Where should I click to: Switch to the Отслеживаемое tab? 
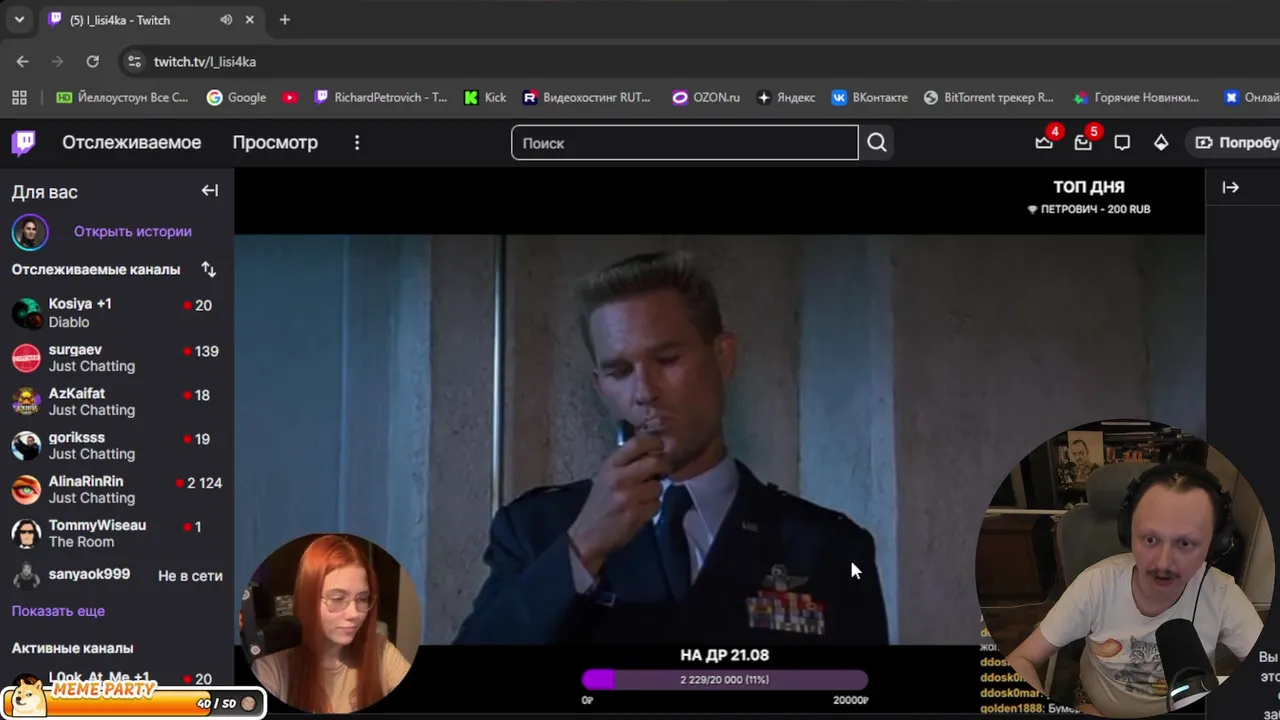132,142
